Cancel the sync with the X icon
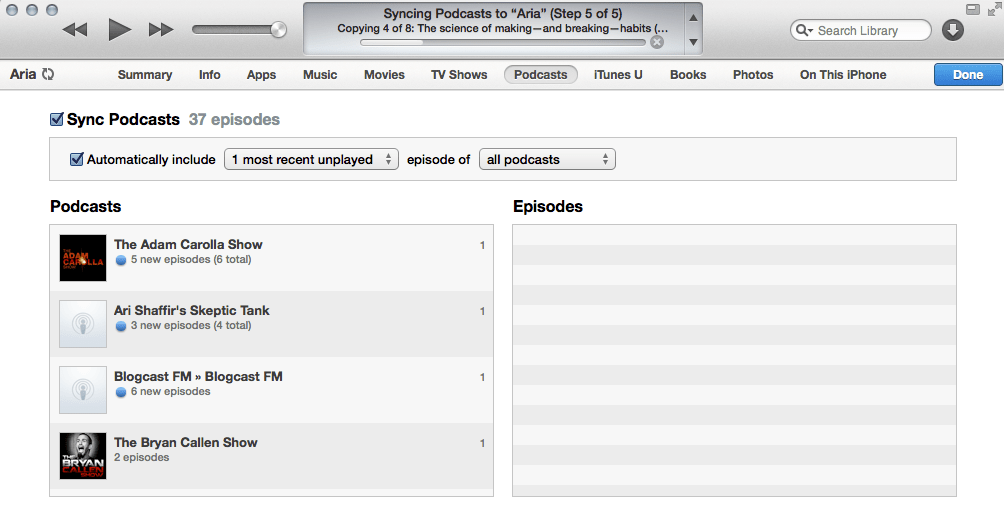Viewport: 1004px width, 514px height. (656, 42)
